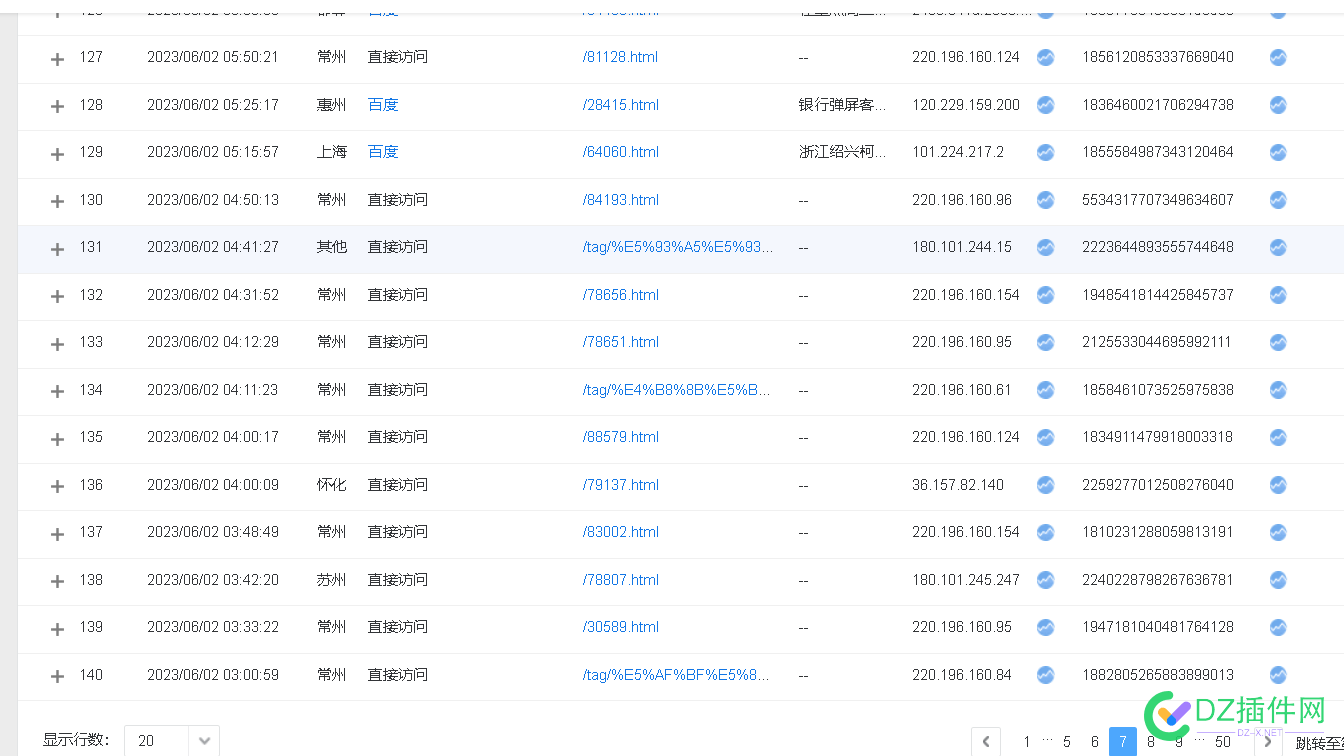The width and height of the screenshot is (1344, 756).
Task: Expand row 127 details with plus icon
Action: pos(57,59)
